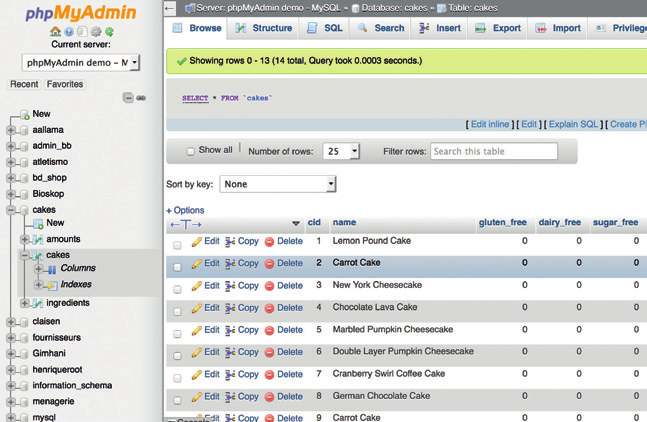Open the SQL tab
Image resolution: width=647 pixels, height=422 pixels.
click(x=325, y=28)
